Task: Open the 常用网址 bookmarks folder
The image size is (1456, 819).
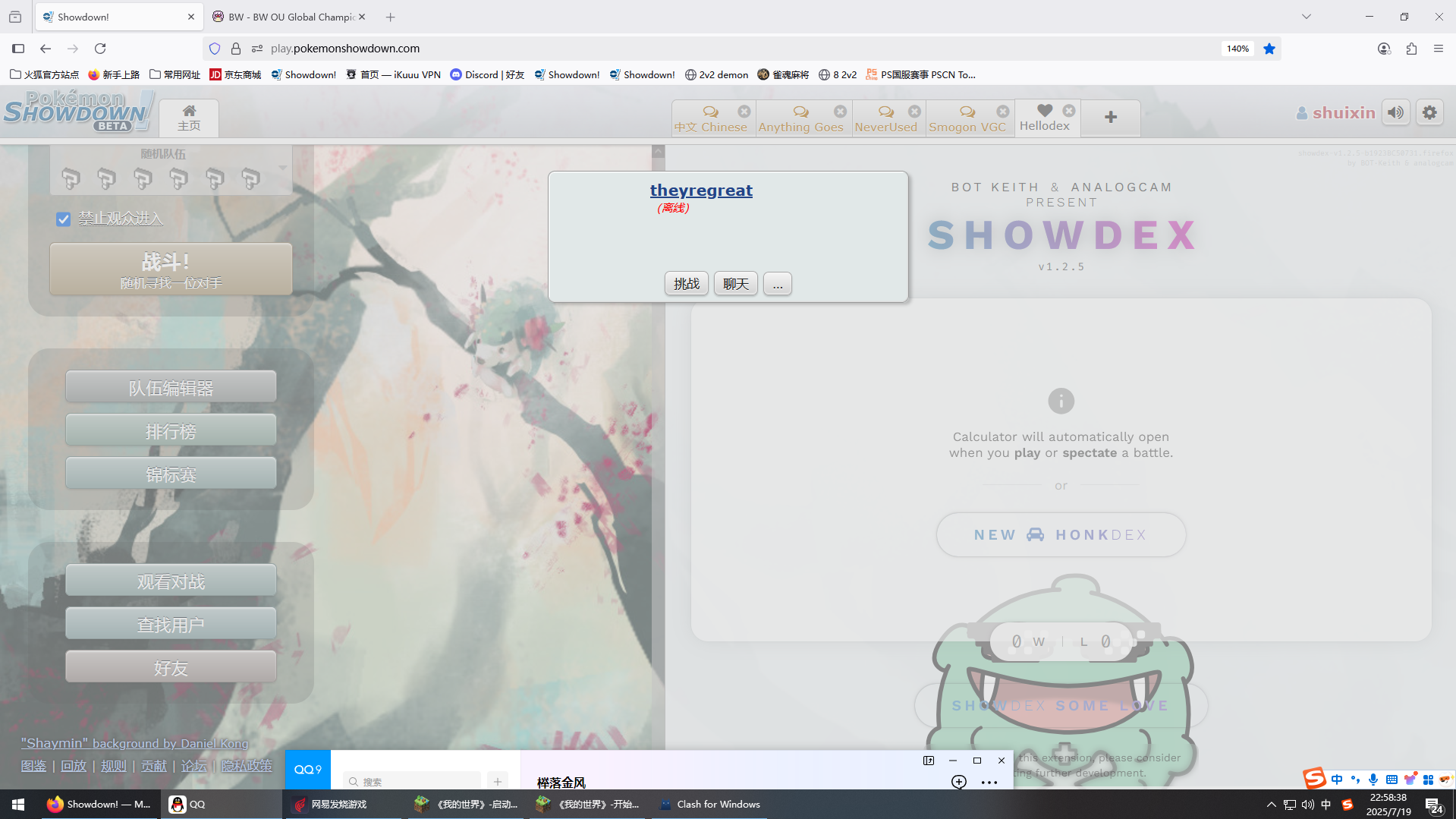Action: [x=175, y=74]
